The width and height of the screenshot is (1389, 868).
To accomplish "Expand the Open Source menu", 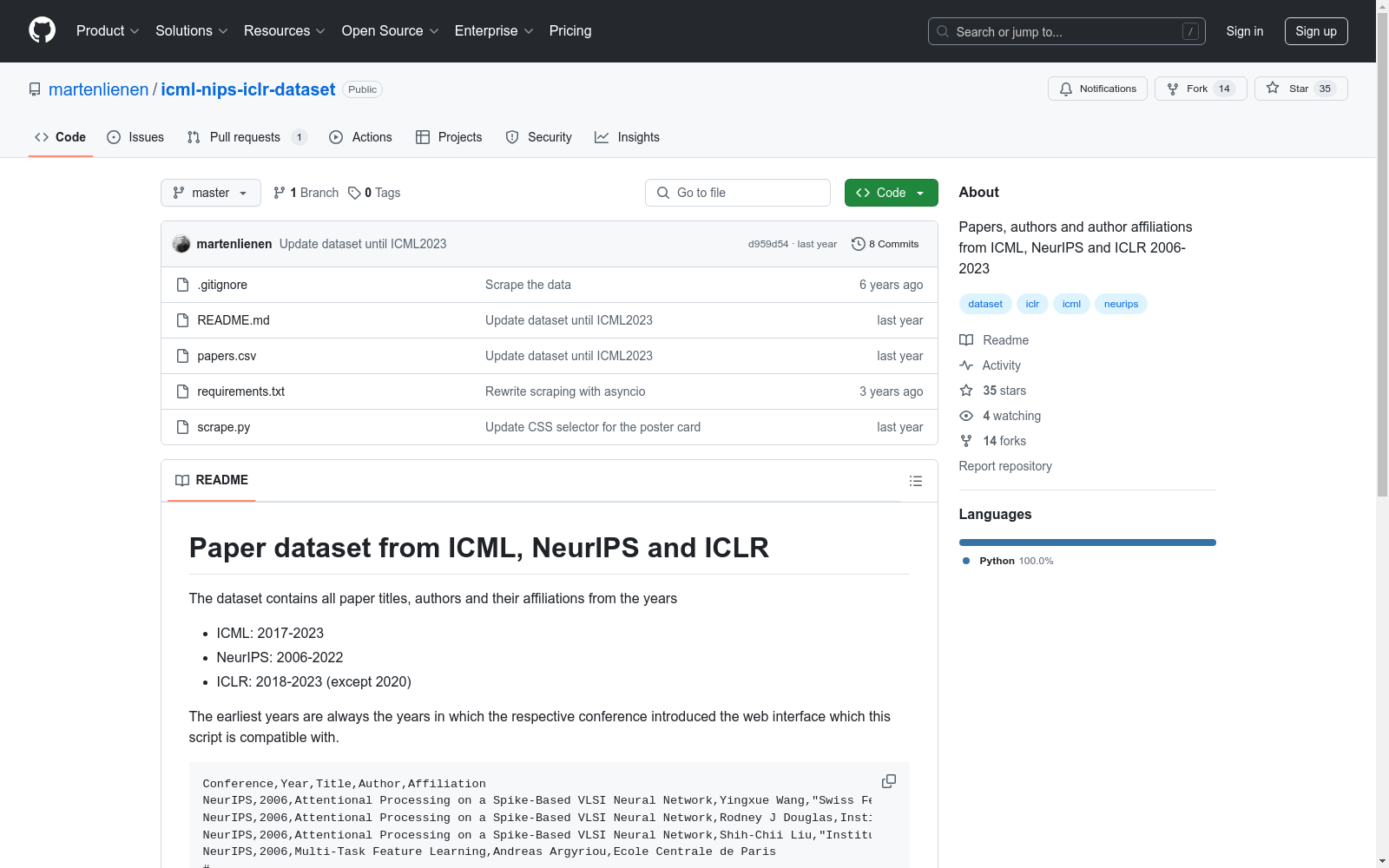I will [x=391, y=30].
